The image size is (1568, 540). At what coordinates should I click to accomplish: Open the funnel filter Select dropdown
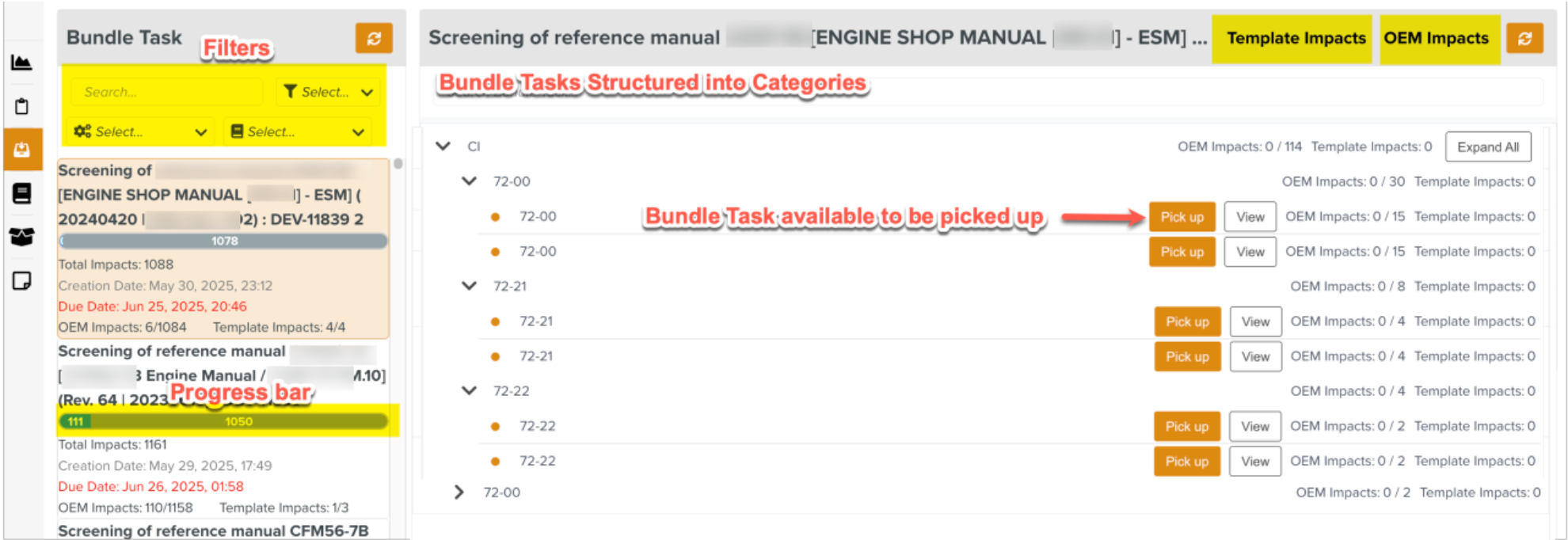coord(328,92)
